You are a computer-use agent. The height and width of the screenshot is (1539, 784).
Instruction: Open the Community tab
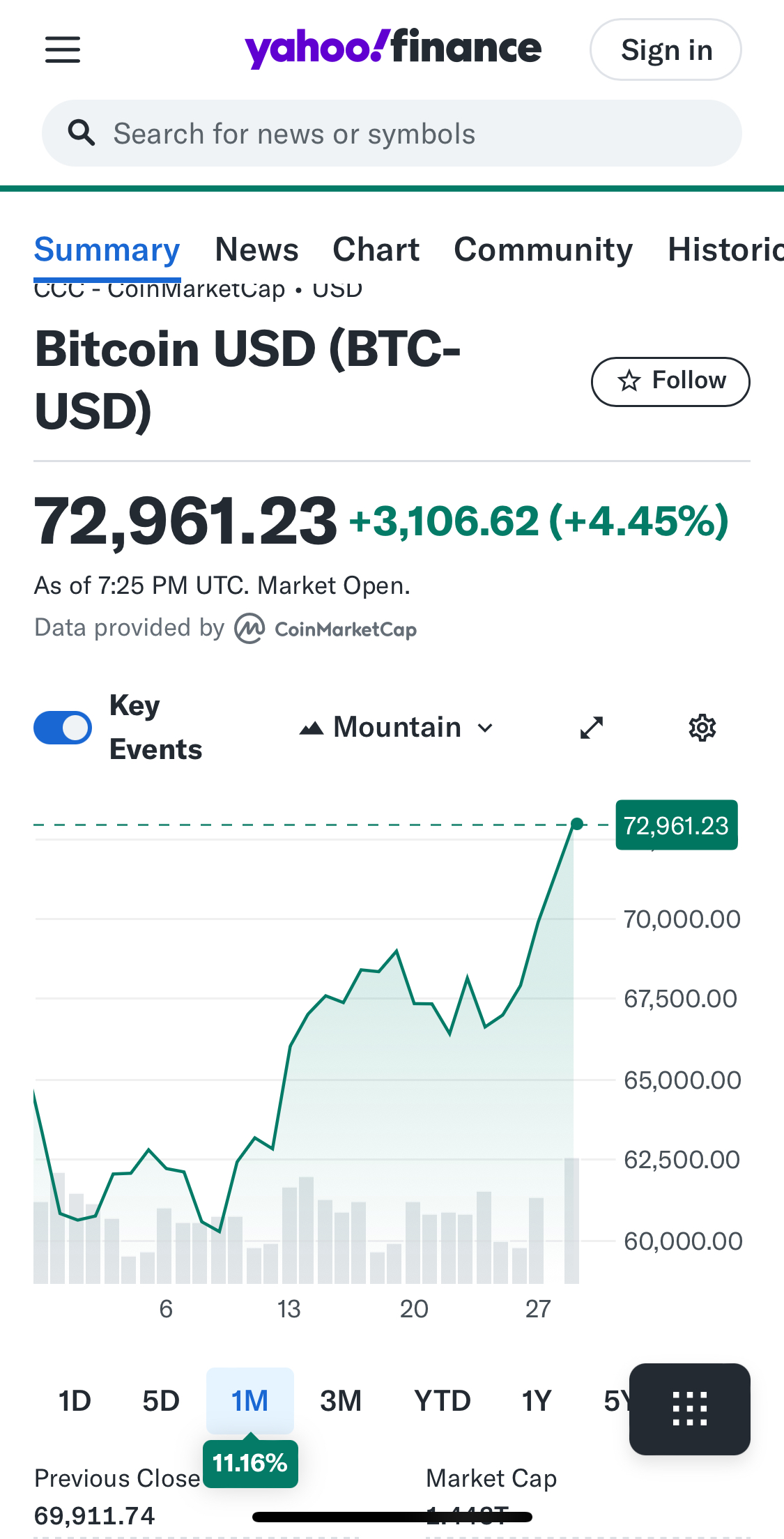pos(543,250)
